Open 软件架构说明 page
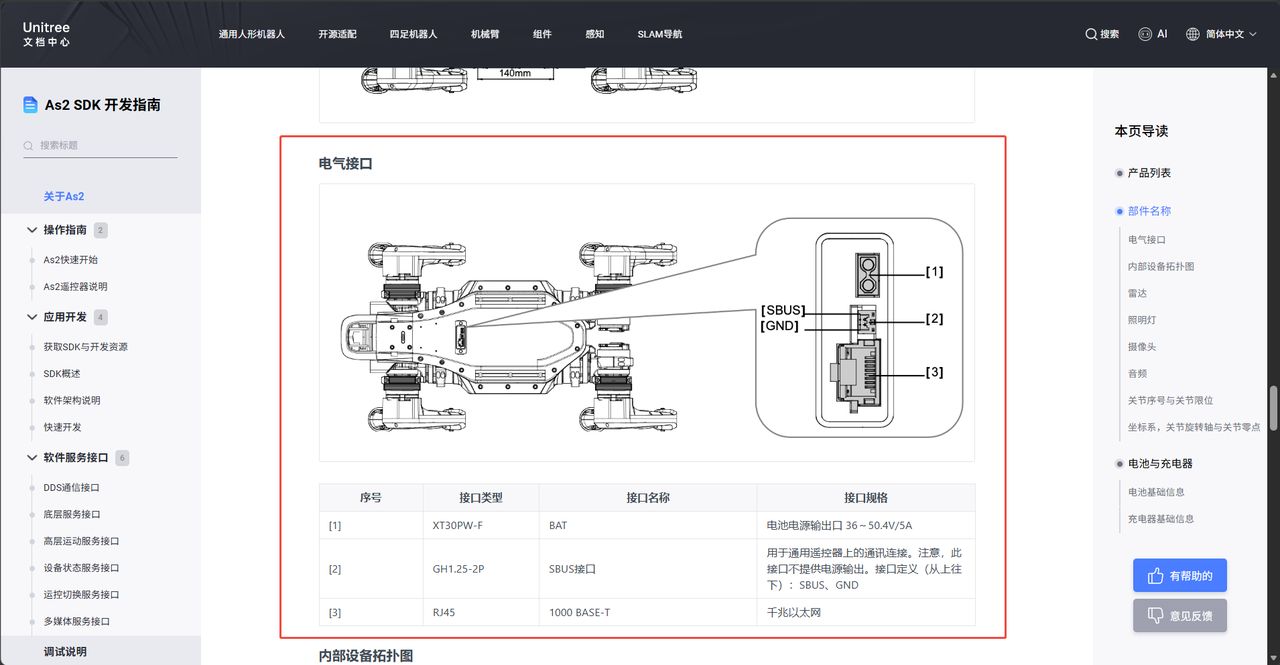1280x665 pixels. (x=72, y=401)
